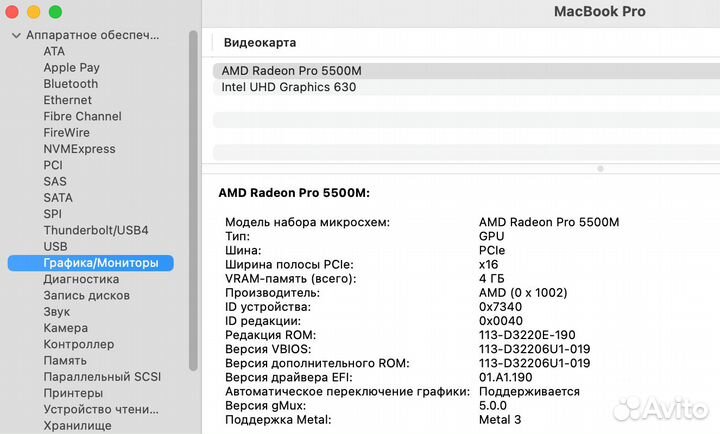Open the PCI entry
720x434 pixels.
[53, 165]
